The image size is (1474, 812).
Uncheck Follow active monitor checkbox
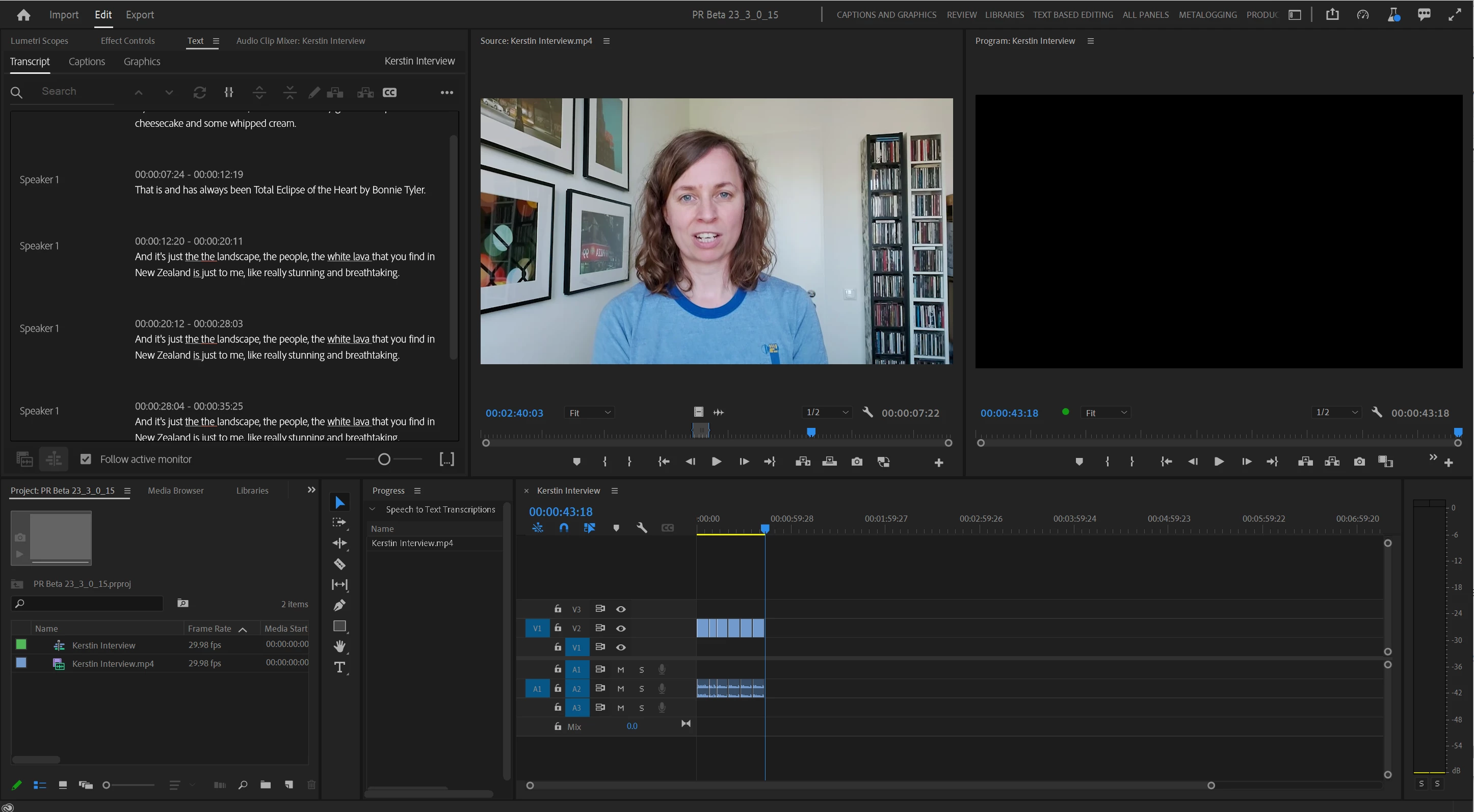[86, 458]
